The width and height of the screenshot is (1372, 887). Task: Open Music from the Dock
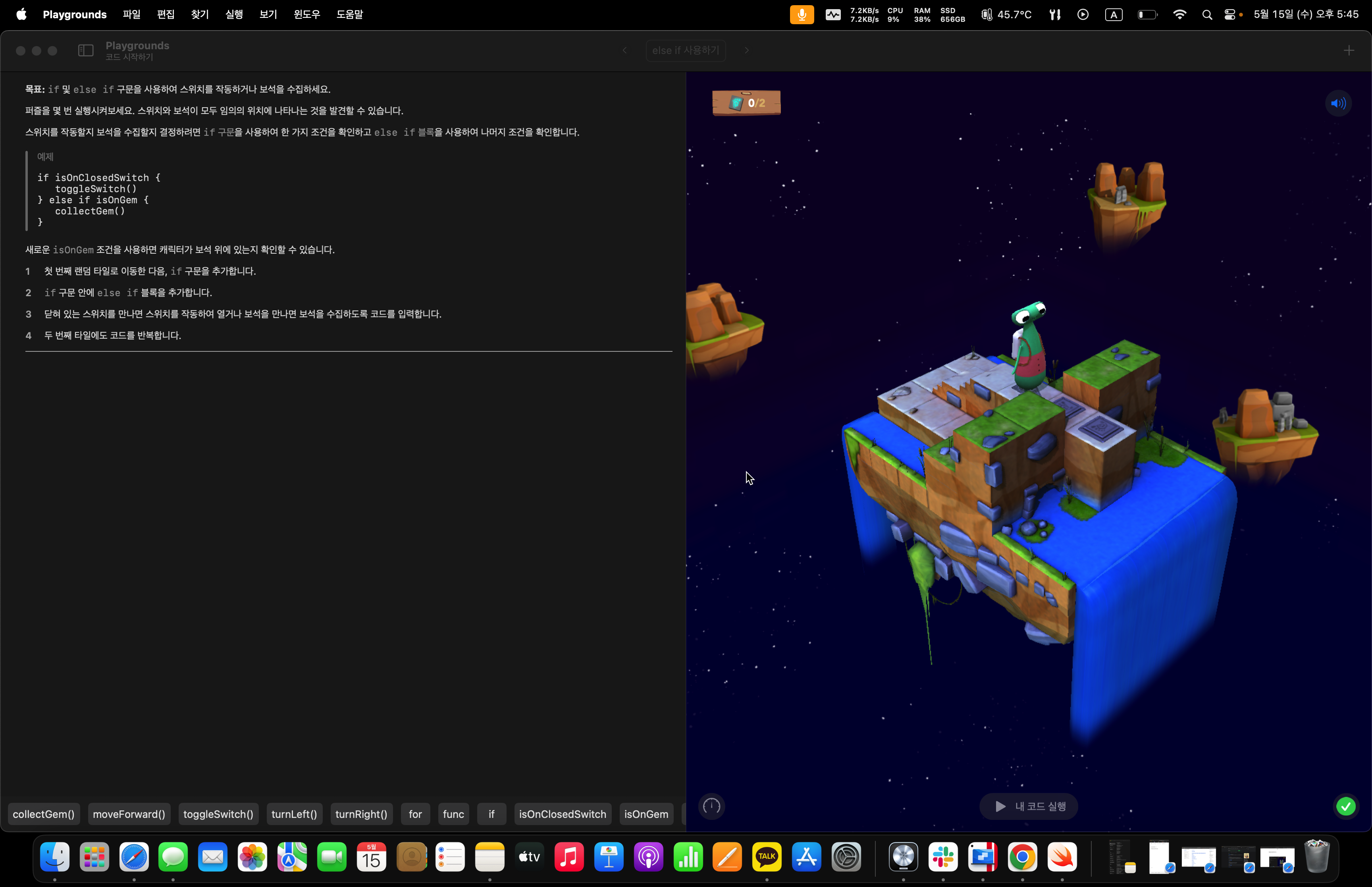569,857
